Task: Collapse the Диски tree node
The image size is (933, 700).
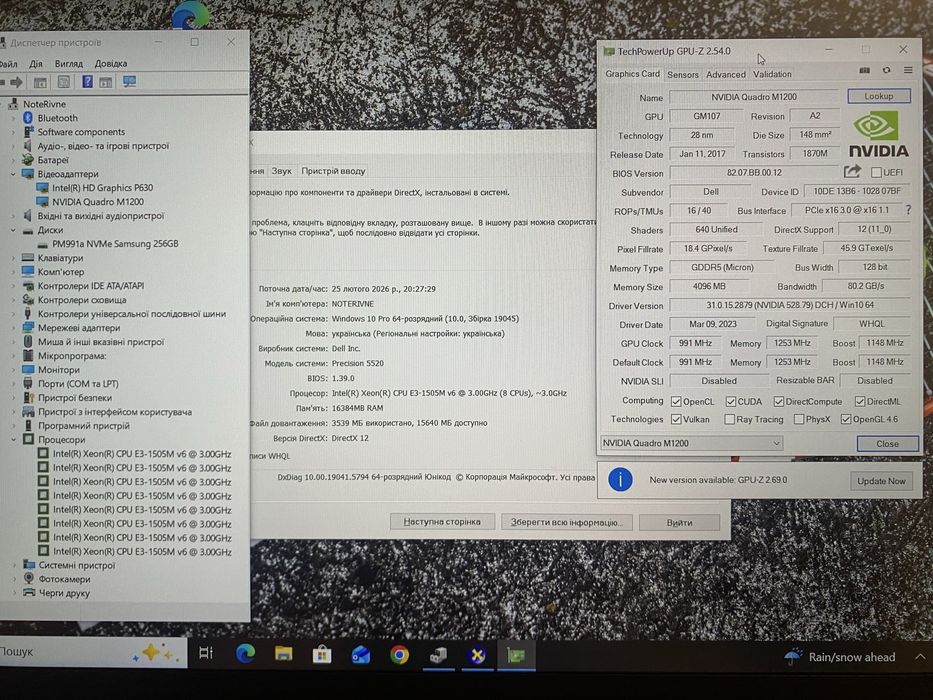Action: [x=13, y=230]
